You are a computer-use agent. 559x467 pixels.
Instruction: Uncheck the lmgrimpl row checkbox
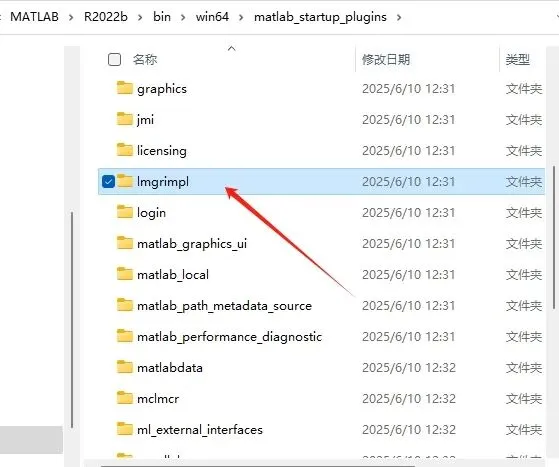[108, 181]
